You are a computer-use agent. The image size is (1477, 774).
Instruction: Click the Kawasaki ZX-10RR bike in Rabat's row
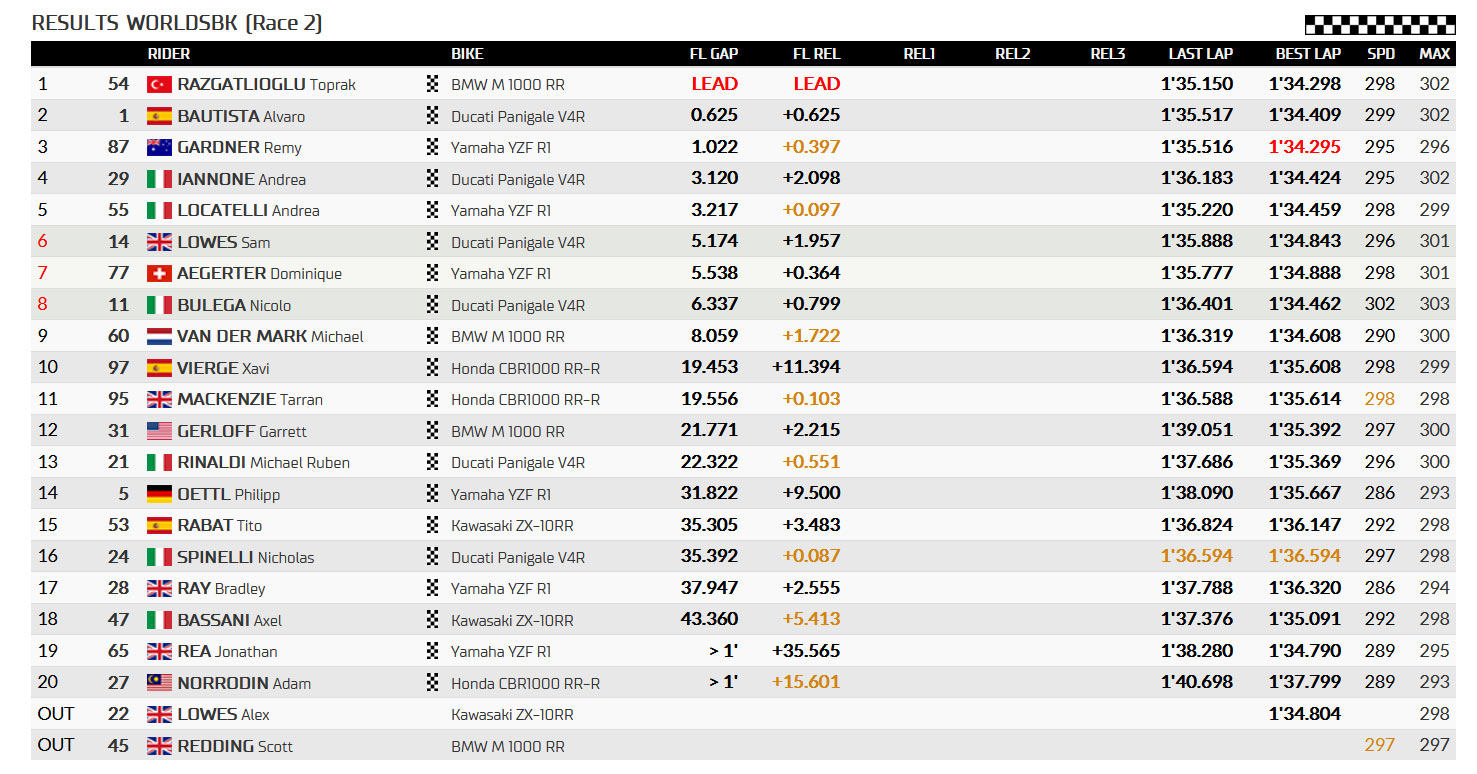click(x=512, y=526)
